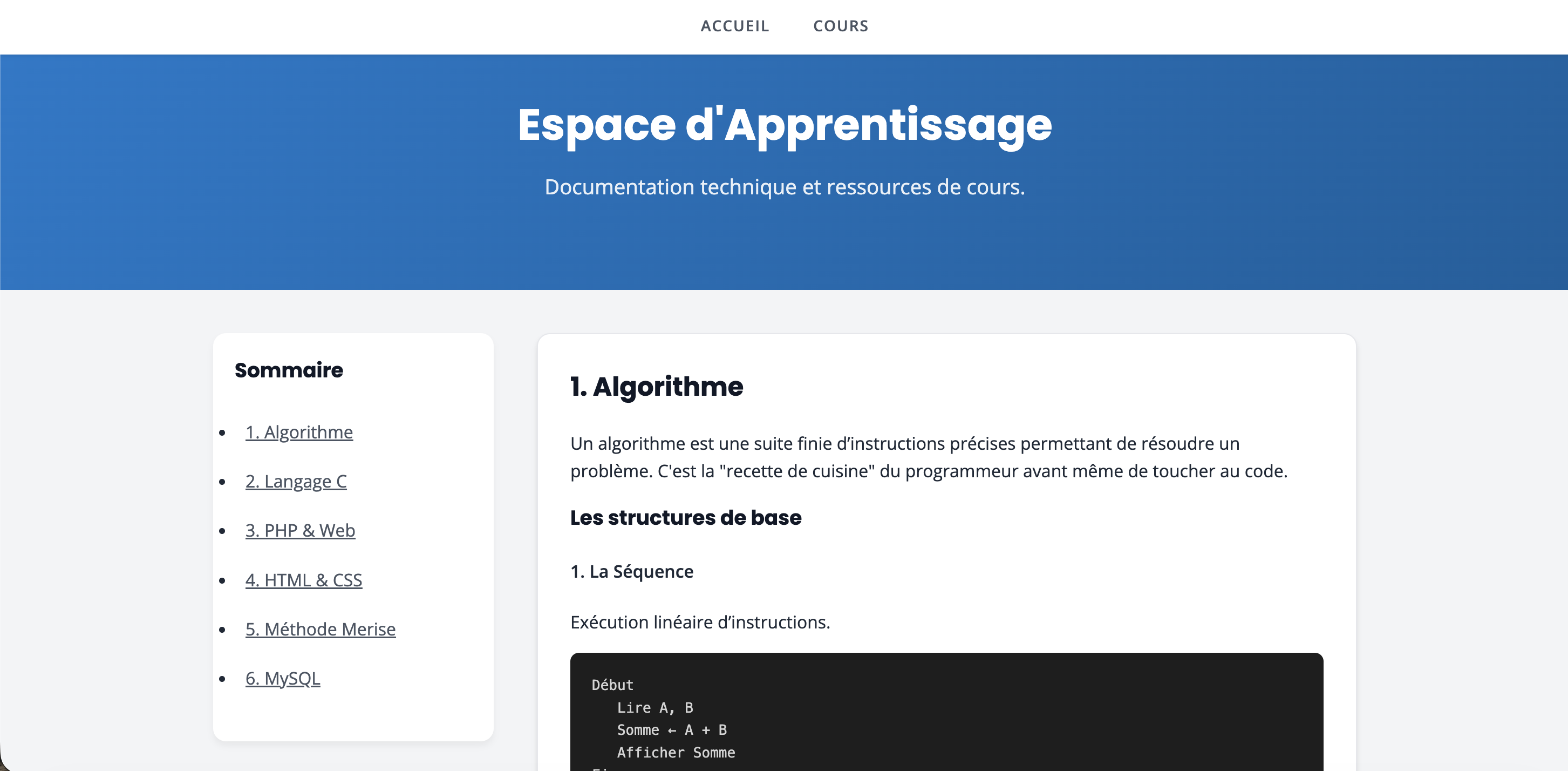Open the "3. PHP & Web" link
The image size is (1568, 771).
(301, 530)
